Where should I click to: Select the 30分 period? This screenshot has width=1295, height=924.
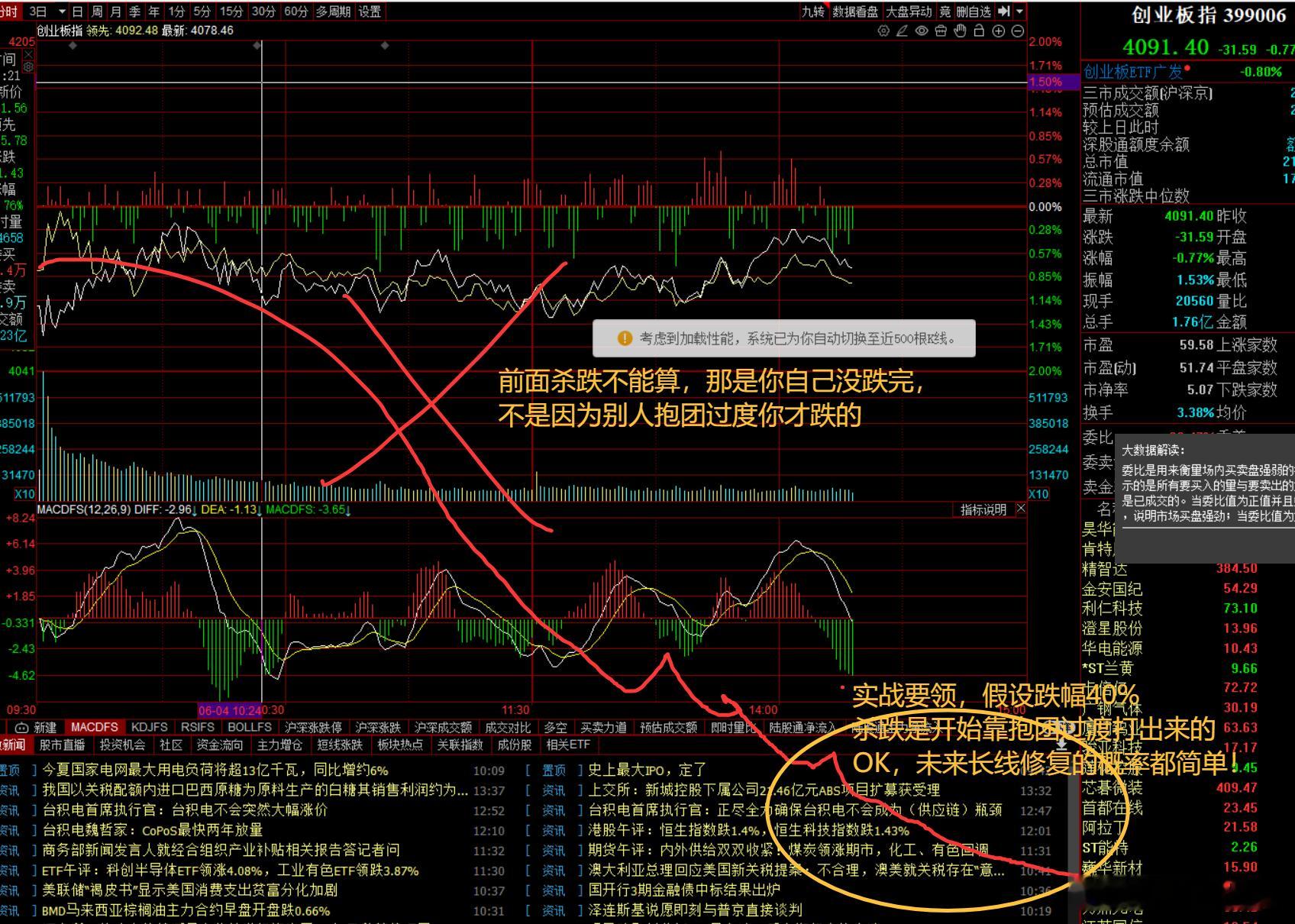[x=263, y=11]
